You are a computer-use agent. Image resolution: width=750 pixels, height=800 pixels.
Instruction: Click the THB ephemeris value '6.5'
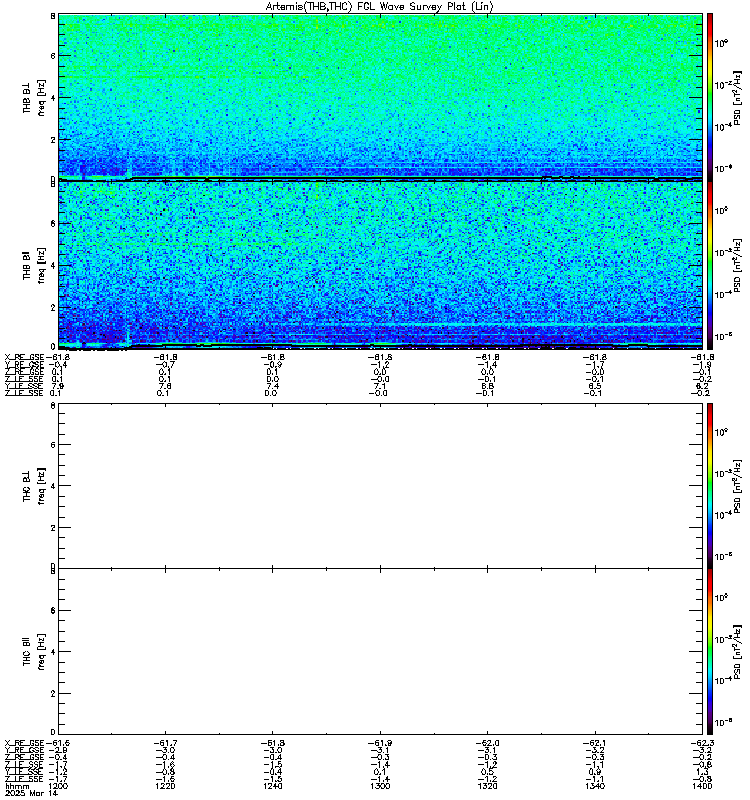click(x=595, y=386)
